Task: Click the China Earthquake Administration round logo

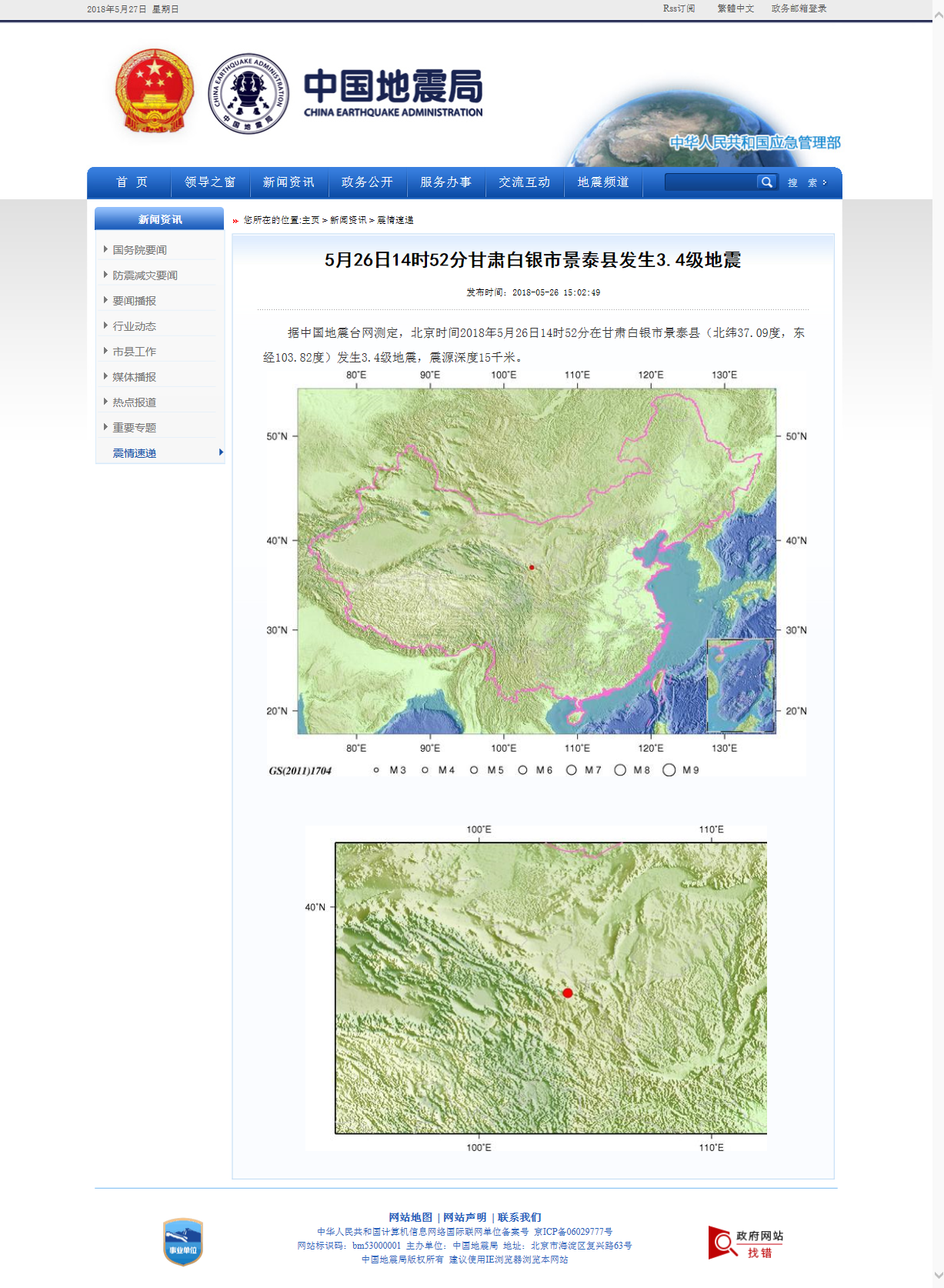Action: pos(249,93)
